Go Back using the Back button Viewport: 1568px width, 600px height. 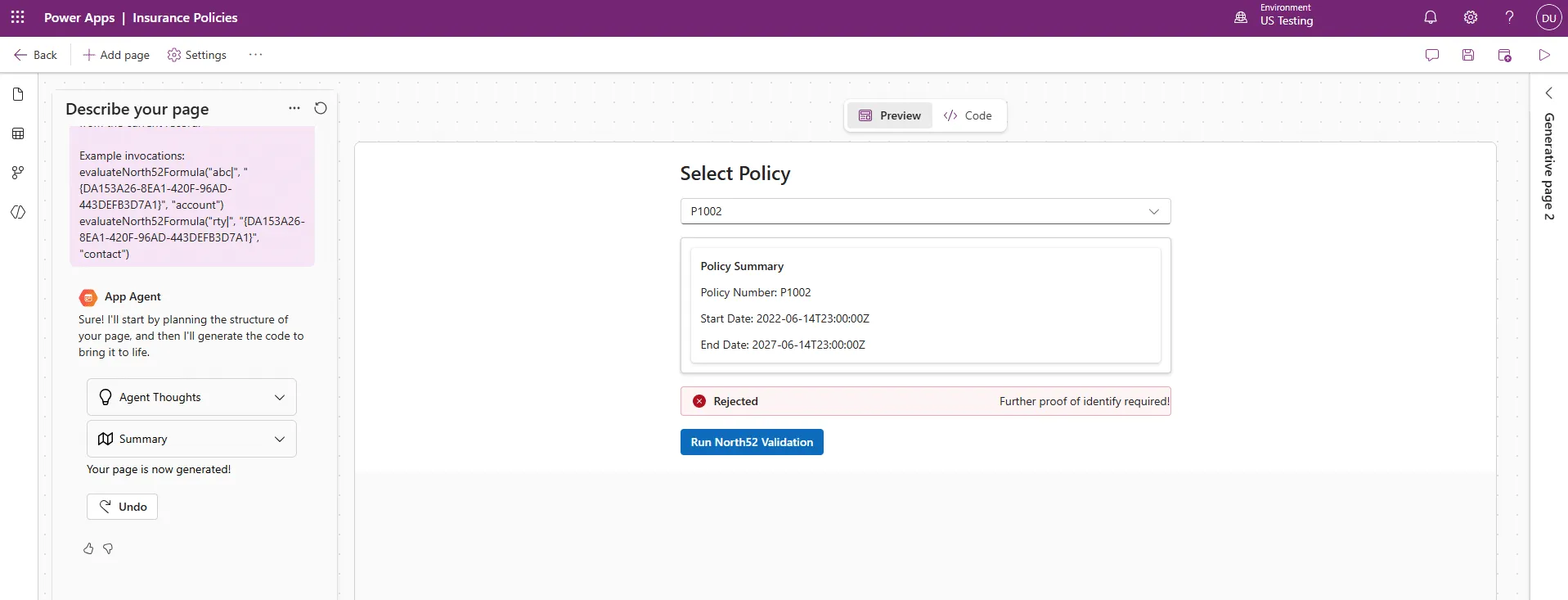coord(35,55)
